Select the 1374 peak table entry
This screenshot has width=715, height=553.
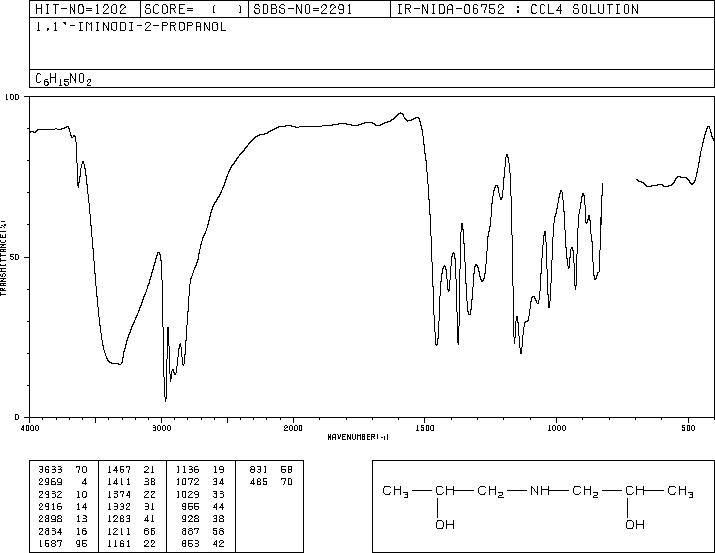[131, 494]
